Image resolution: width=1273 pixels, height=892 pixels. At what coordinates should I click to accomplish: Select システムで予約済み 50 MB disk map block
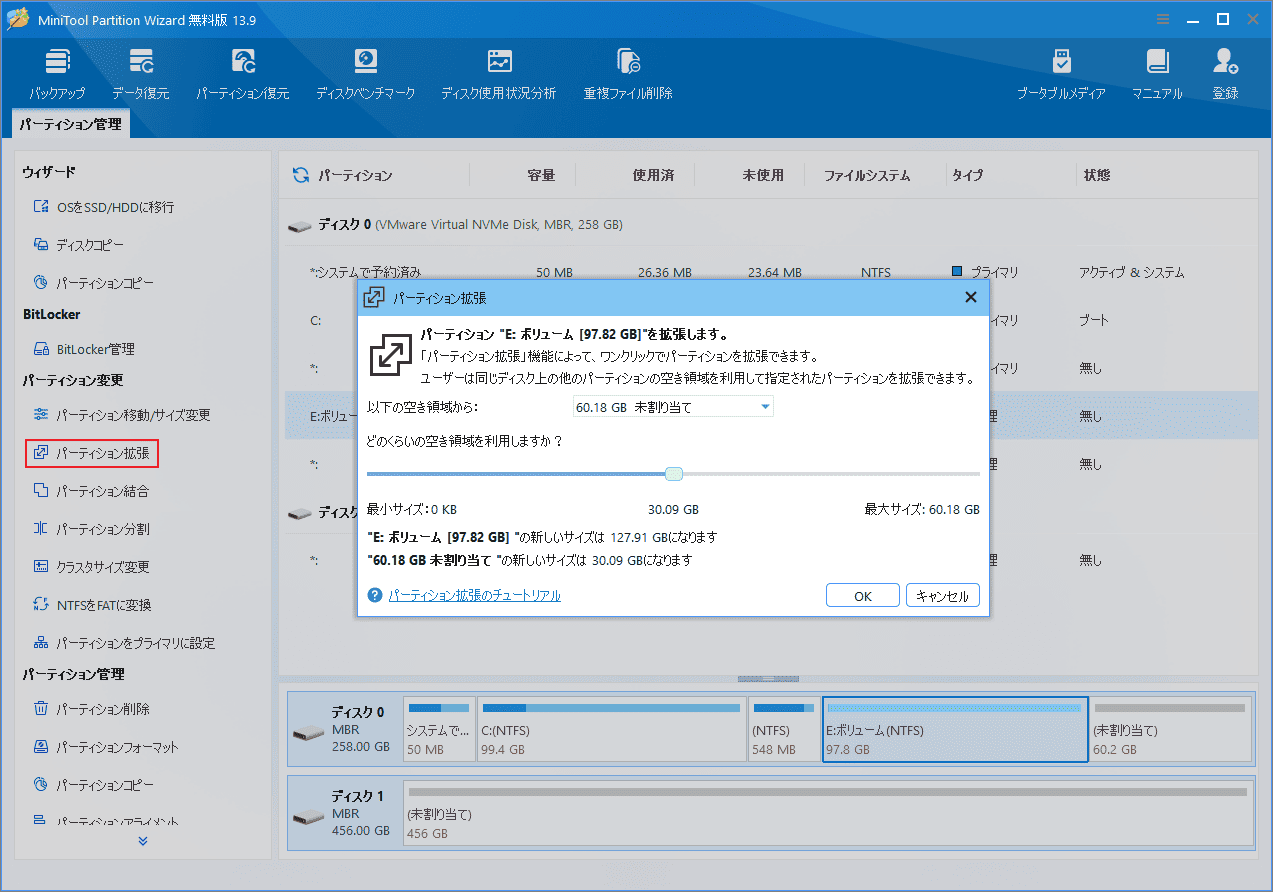click(438, 729)
